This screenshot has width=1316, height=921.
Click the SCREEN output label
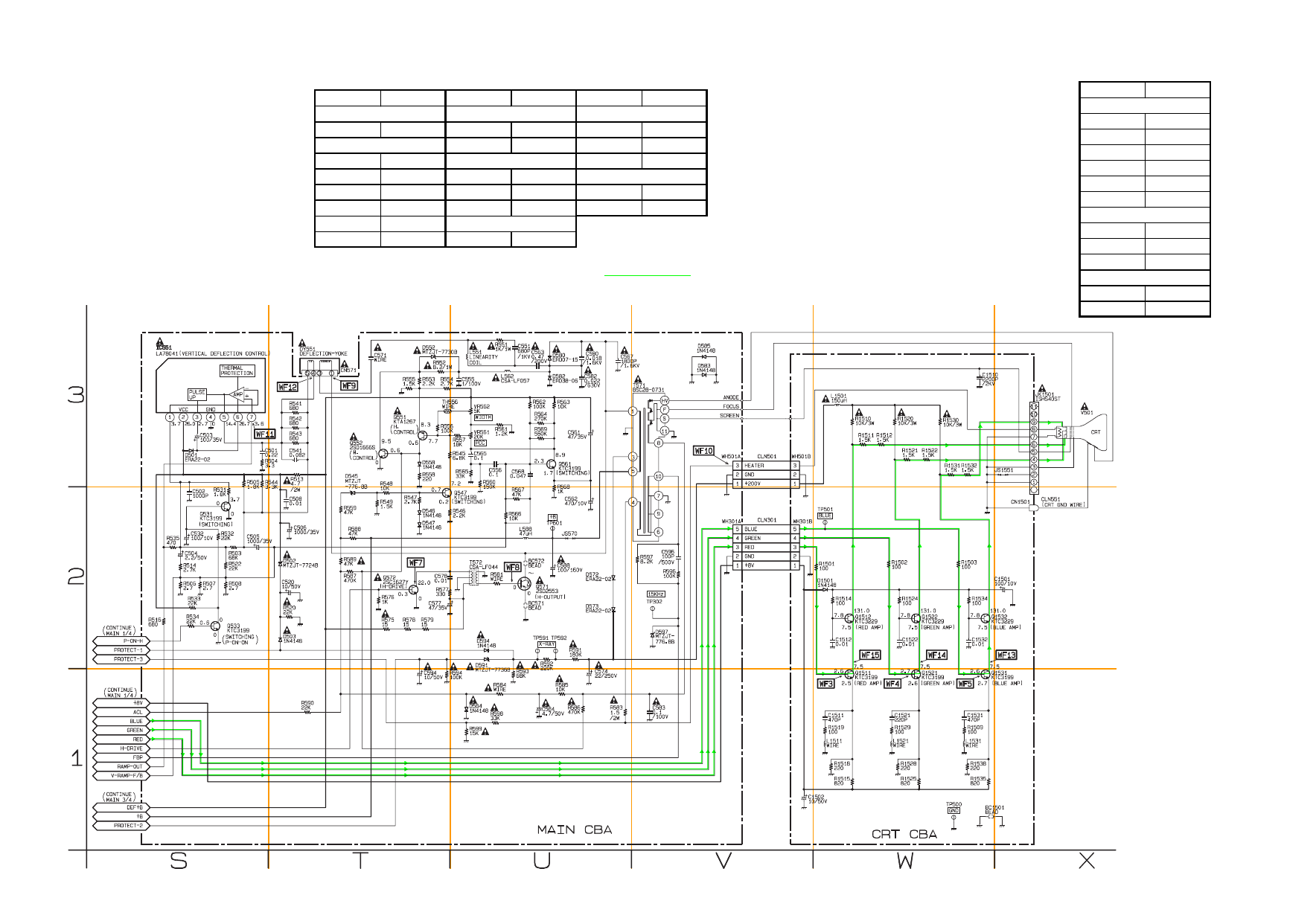(x=729, y=416)
